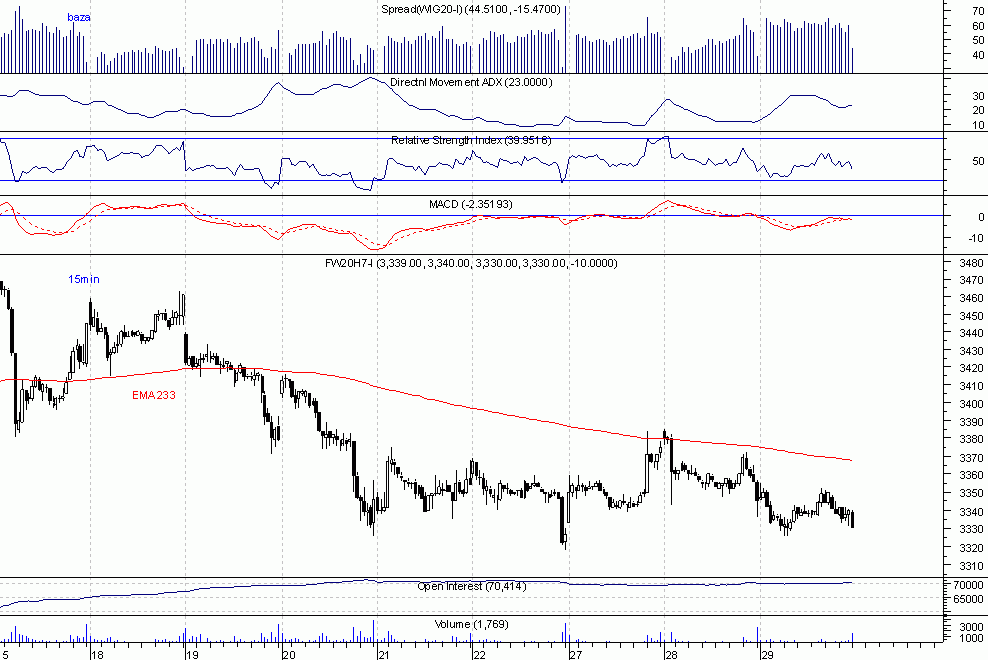This screenshot has width=988, height=660.
Task: Click the 3400 price axis label
Action: [x=964, y=404]
